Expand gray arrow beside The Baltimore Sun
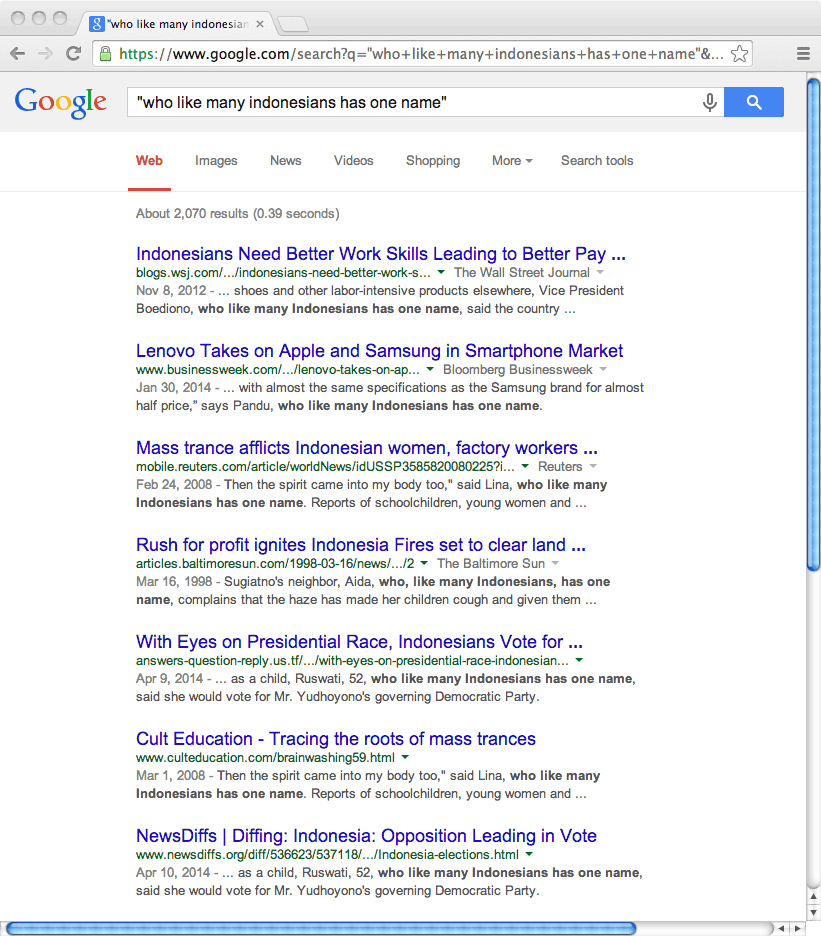Image resolution: width=821 pixels, height=936 pixels. coord(555,564)
